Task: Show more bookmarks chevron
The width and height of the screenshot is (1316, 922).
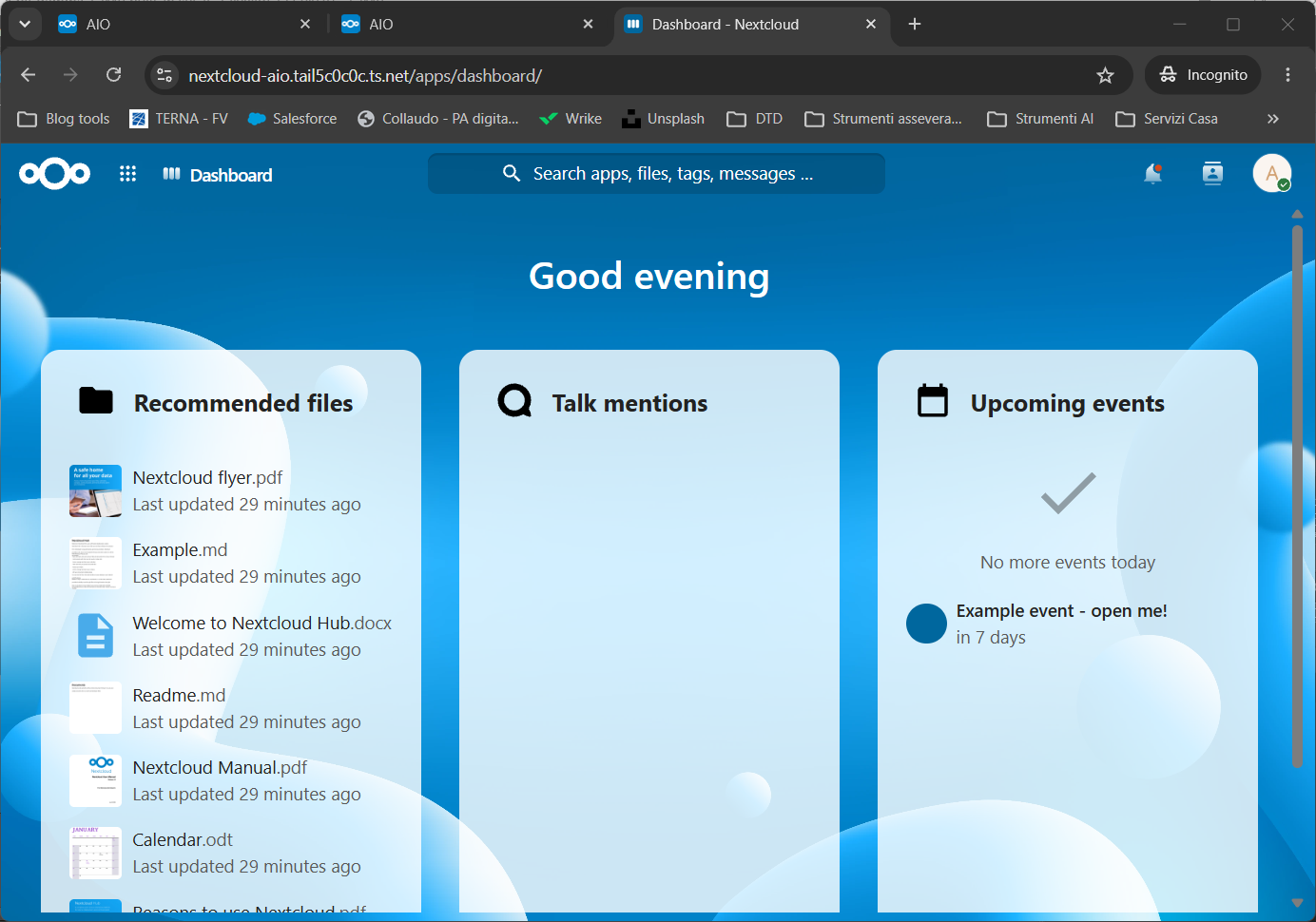Action: pos(1273,119)
